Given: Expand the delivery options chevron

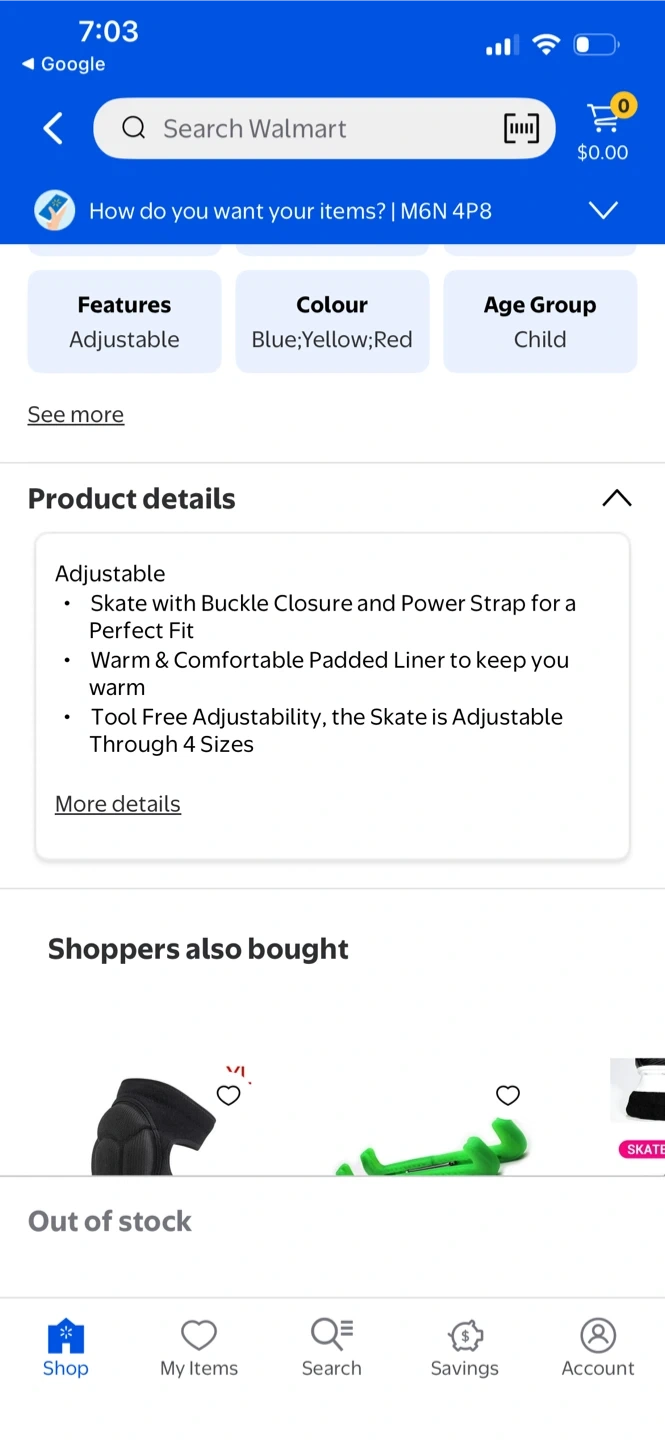Looking at the screenshot, I should point(603,211).
